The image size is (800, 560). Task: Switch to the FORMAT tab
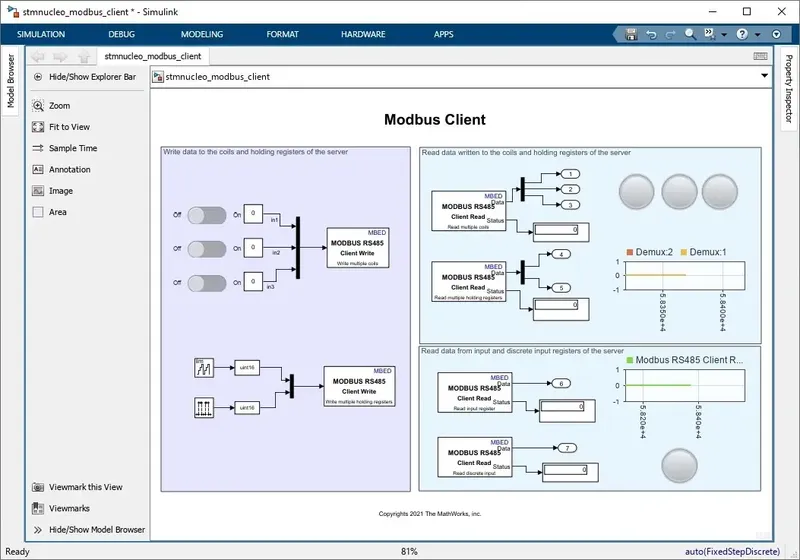click(282, 34)
